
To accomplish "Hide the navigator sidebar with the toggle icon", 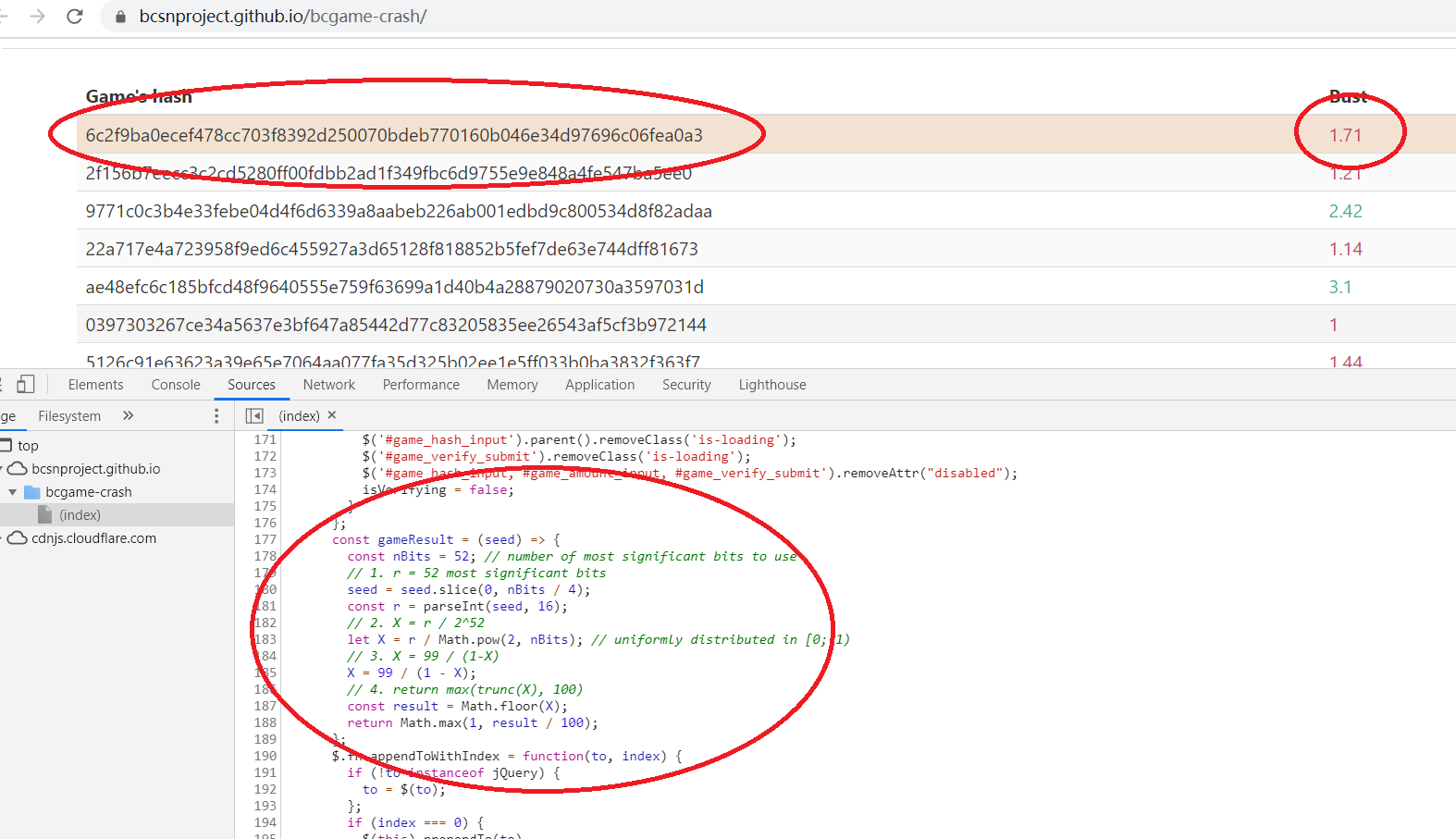I will [x=254, y=416].
